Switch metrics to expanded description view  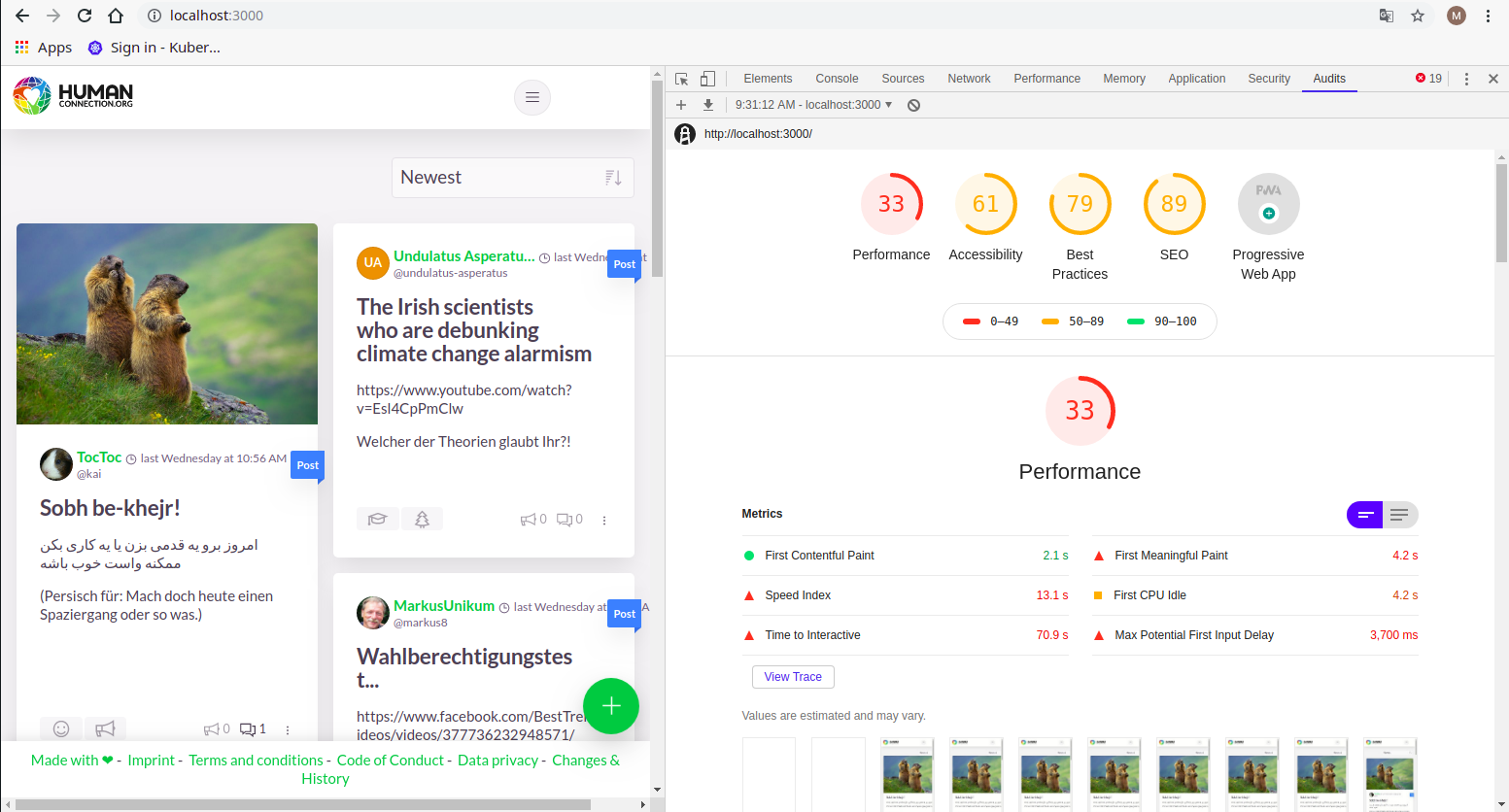[1400, 515]
